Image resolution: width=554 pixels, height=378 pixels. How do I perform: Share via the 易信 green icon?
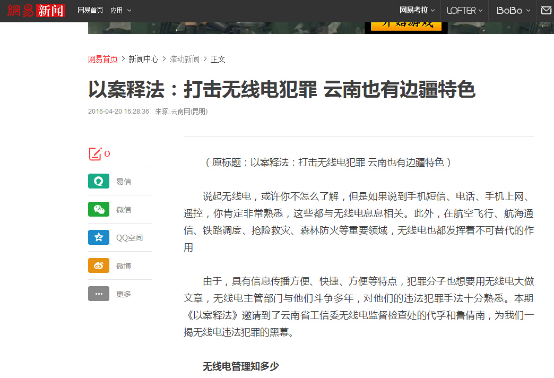[99, 181]
